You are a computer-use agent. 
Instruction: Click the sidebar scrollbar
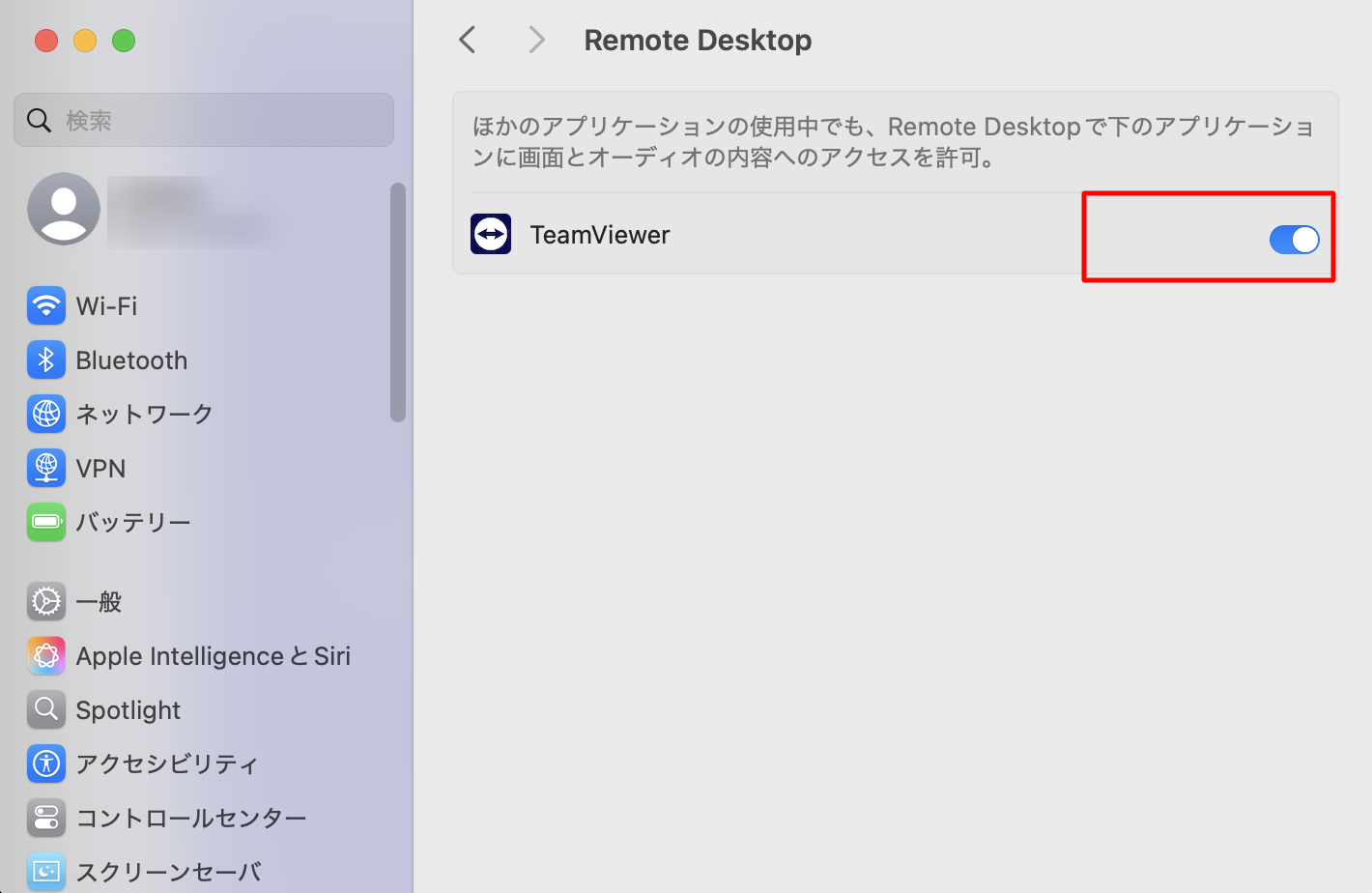click(x=397, y=302)
